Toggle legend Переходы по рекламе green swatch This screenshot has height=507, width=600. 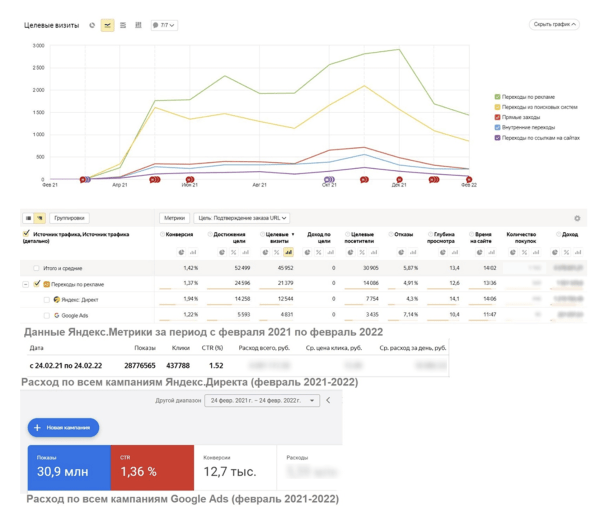497,97
